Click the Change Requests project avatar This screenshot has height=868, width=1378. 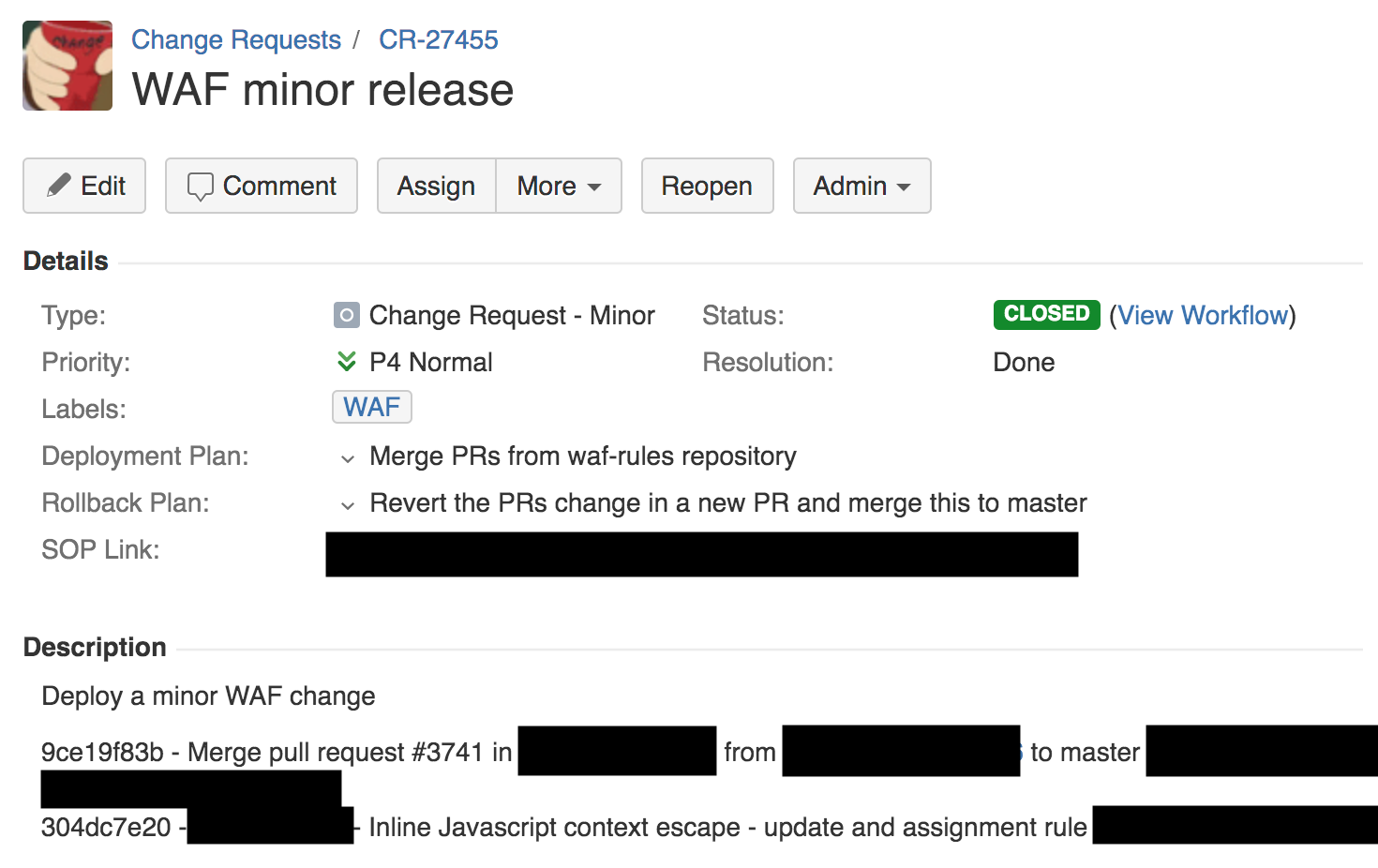tap(67, 66)
